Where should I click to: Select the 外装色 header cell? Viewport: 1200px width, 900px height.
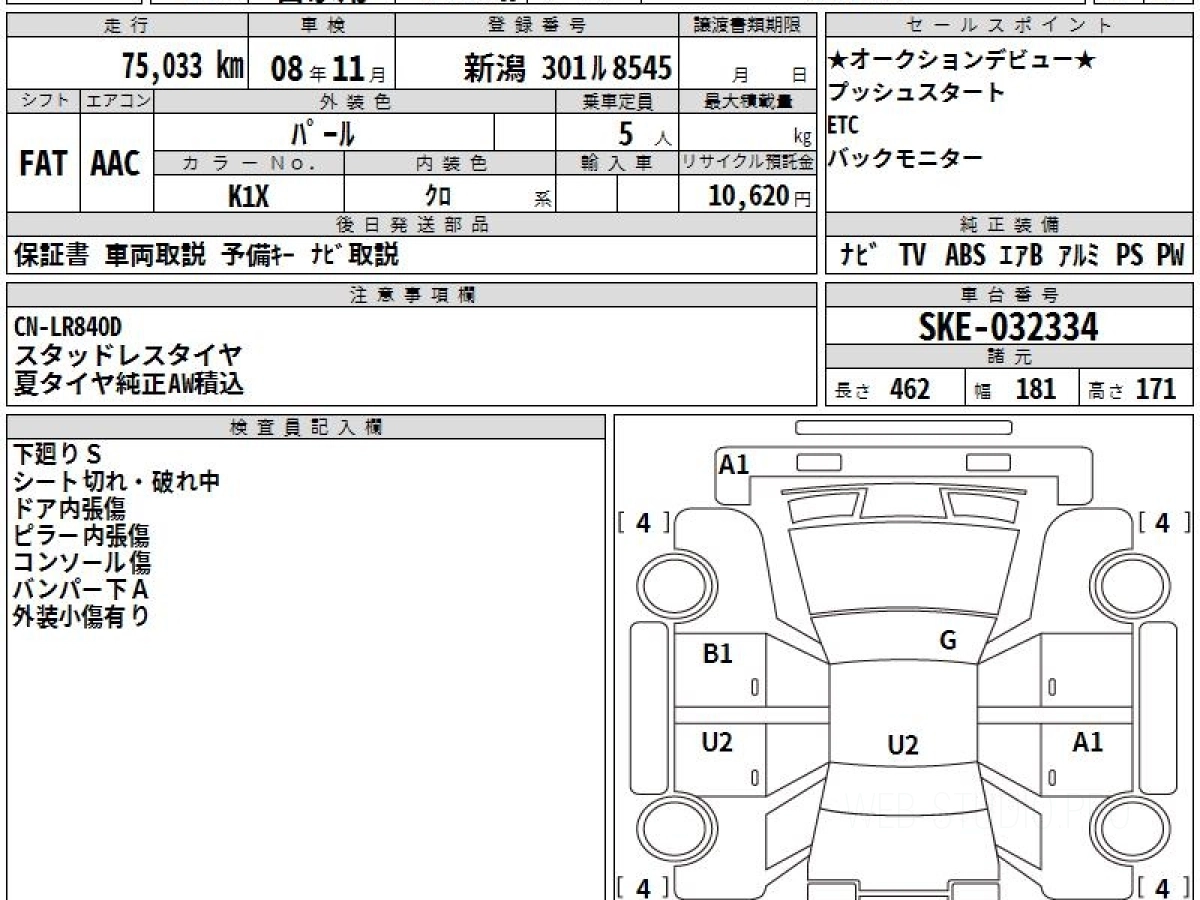(x=355, y=101)
